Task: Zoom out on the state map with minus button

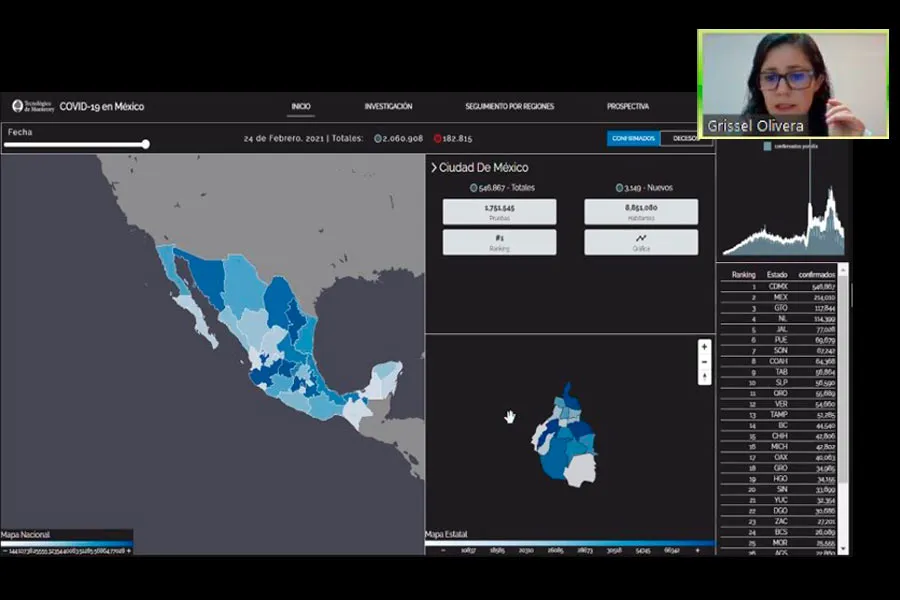Action: pyautogui.click(x=704, y=360)
